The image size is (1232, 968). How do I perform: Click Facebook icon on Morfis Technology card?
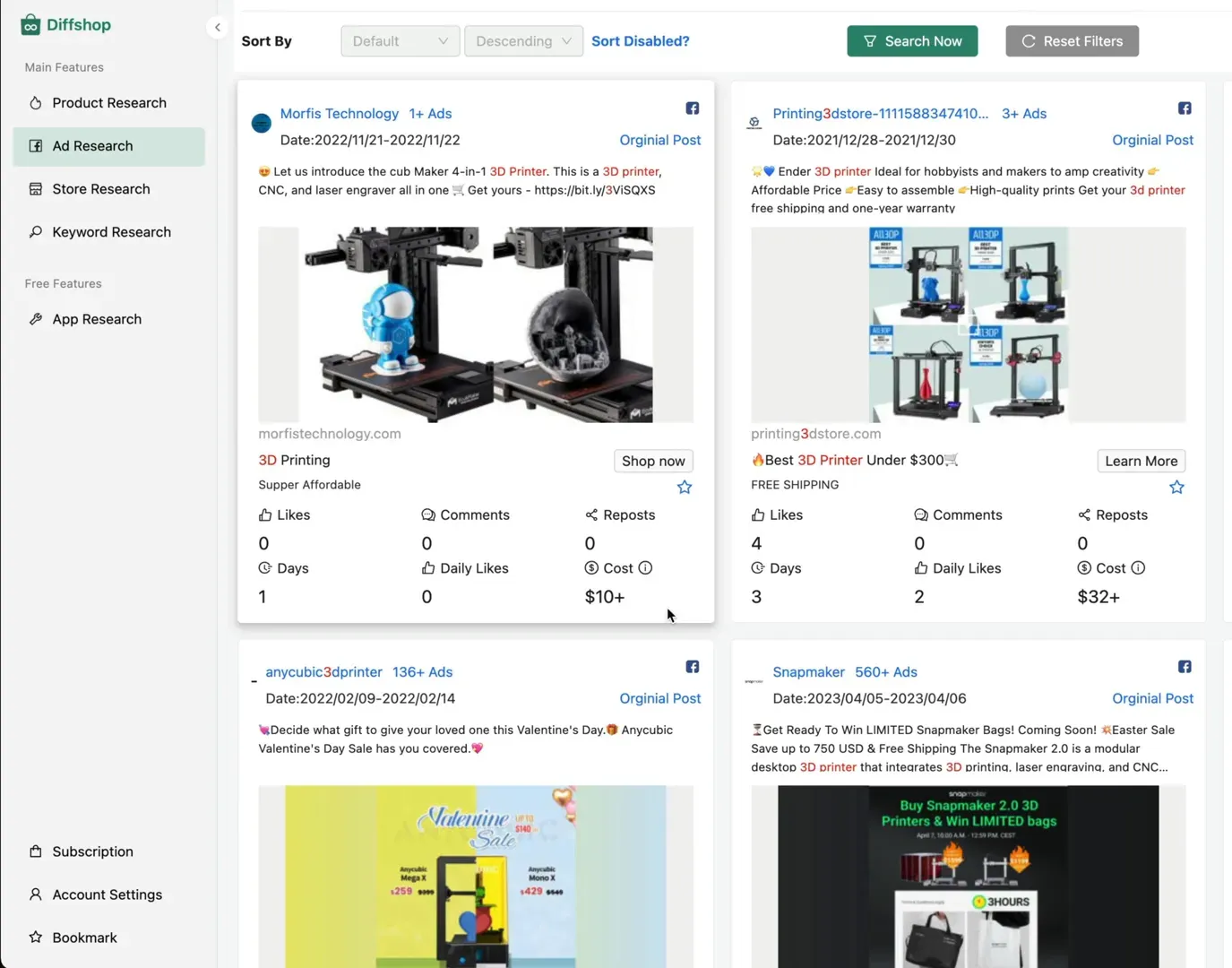click(693, 108)
